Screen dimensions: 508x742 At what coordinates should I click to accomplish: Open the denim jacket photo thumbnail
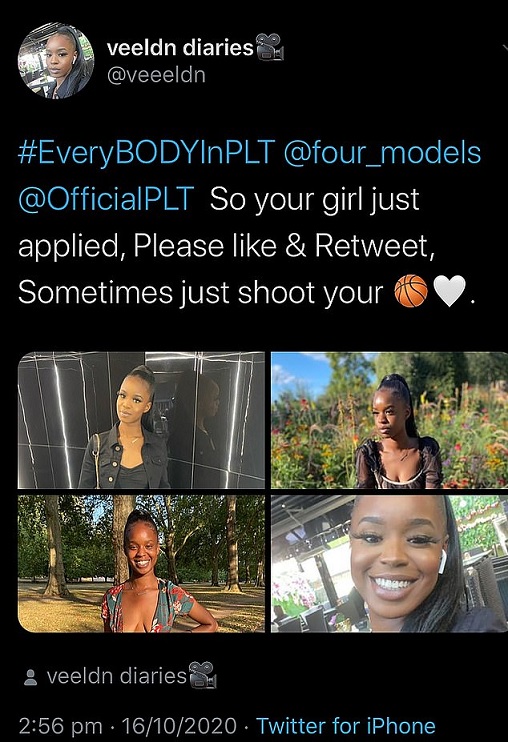click(141, 420)
